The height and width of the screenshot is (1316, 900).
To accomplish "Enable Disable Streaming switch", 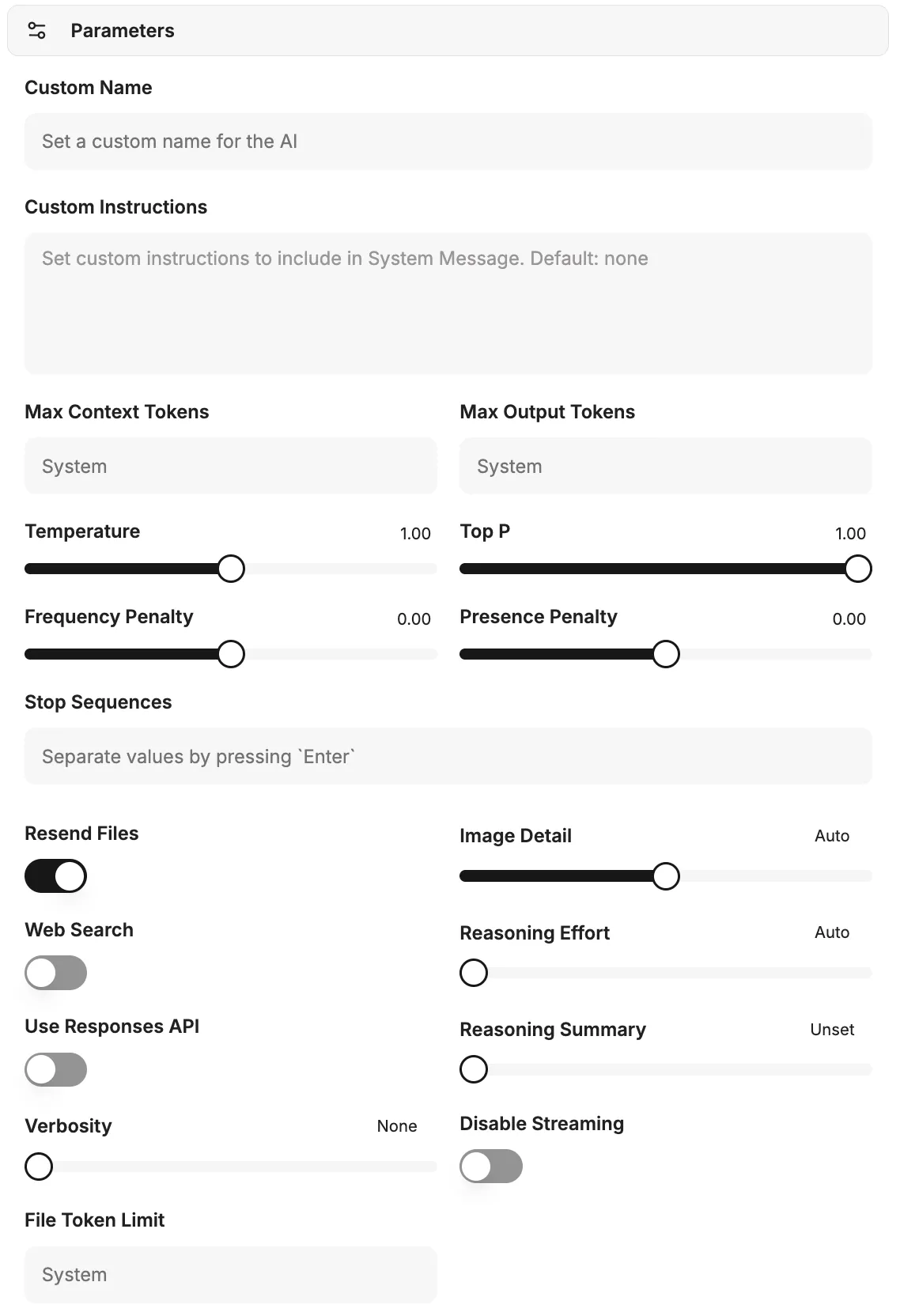I will coord(491,1166).
